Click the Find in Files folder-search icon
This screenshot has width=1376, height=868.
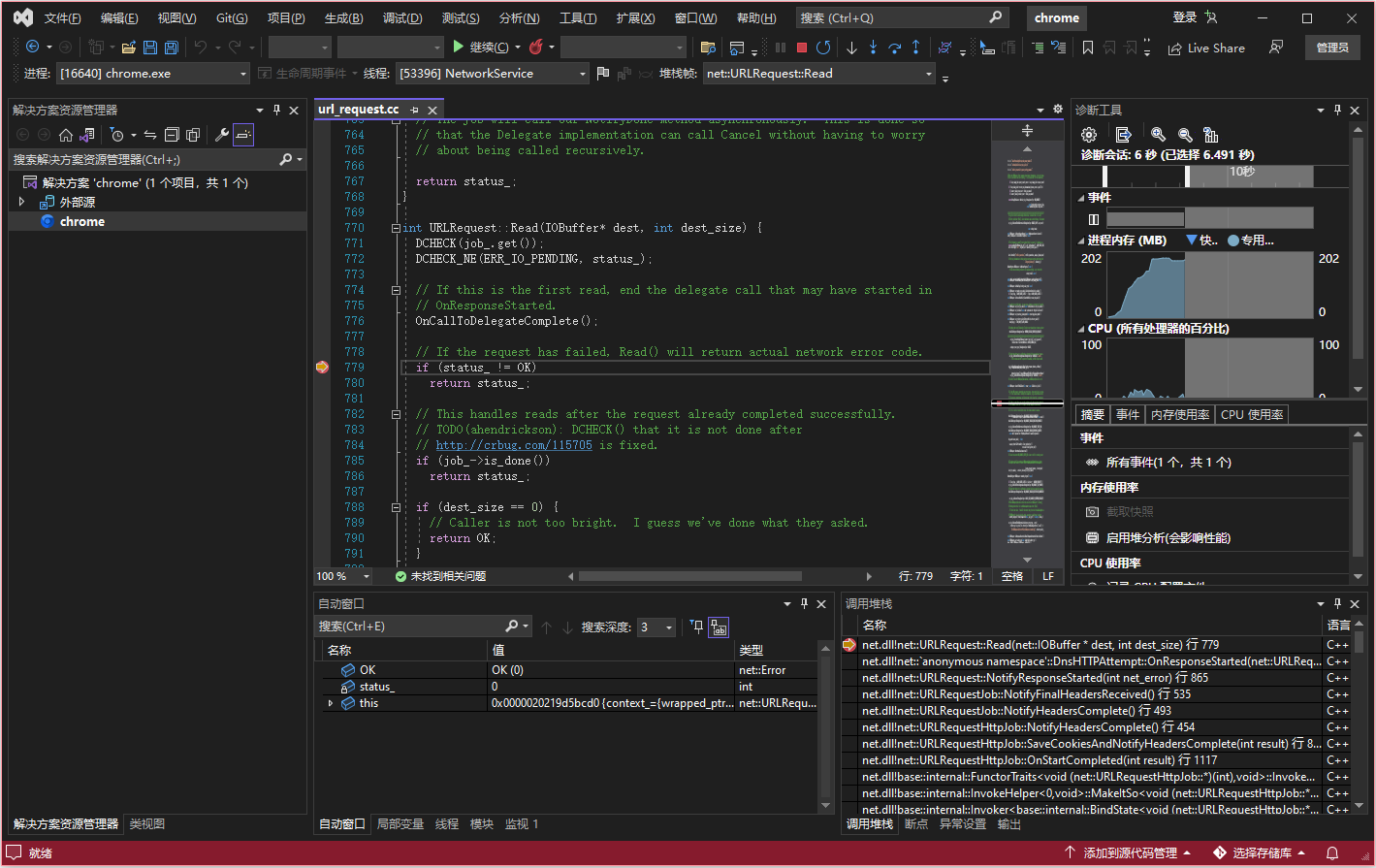(x=708, y=48)
